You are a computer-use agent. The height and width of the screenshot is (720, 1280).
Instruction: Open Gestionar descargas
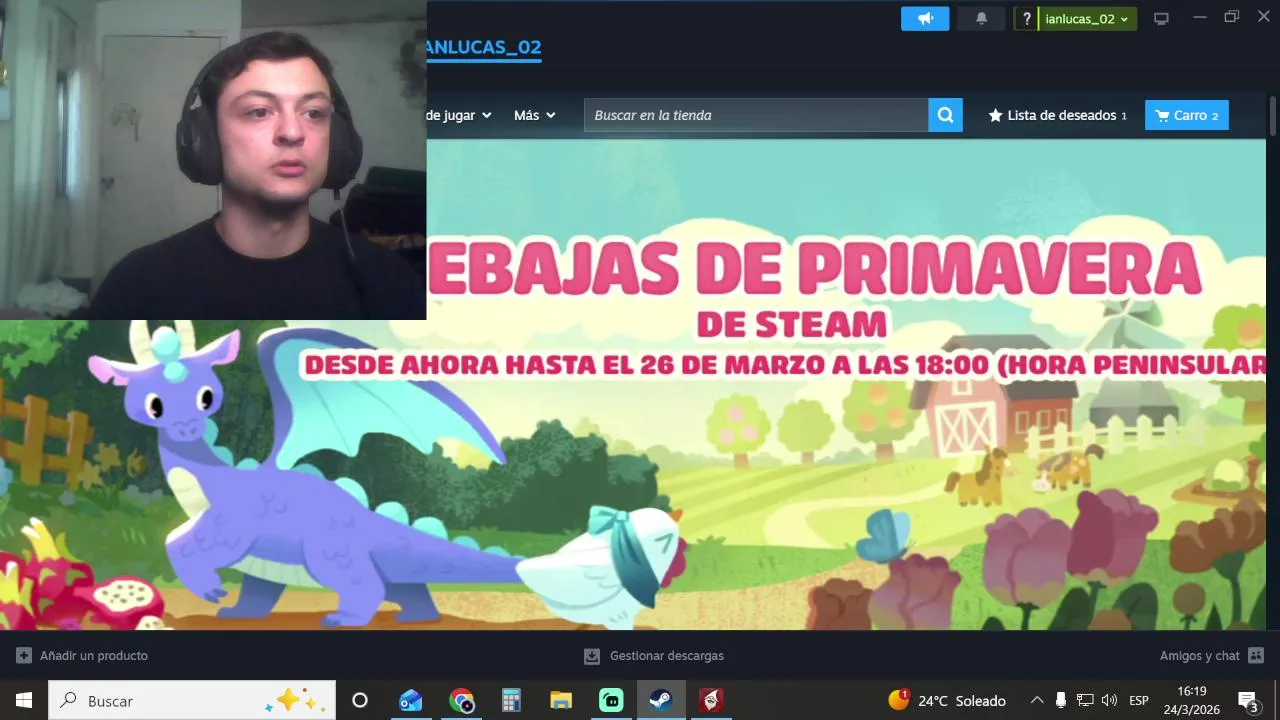pos(667,656)
